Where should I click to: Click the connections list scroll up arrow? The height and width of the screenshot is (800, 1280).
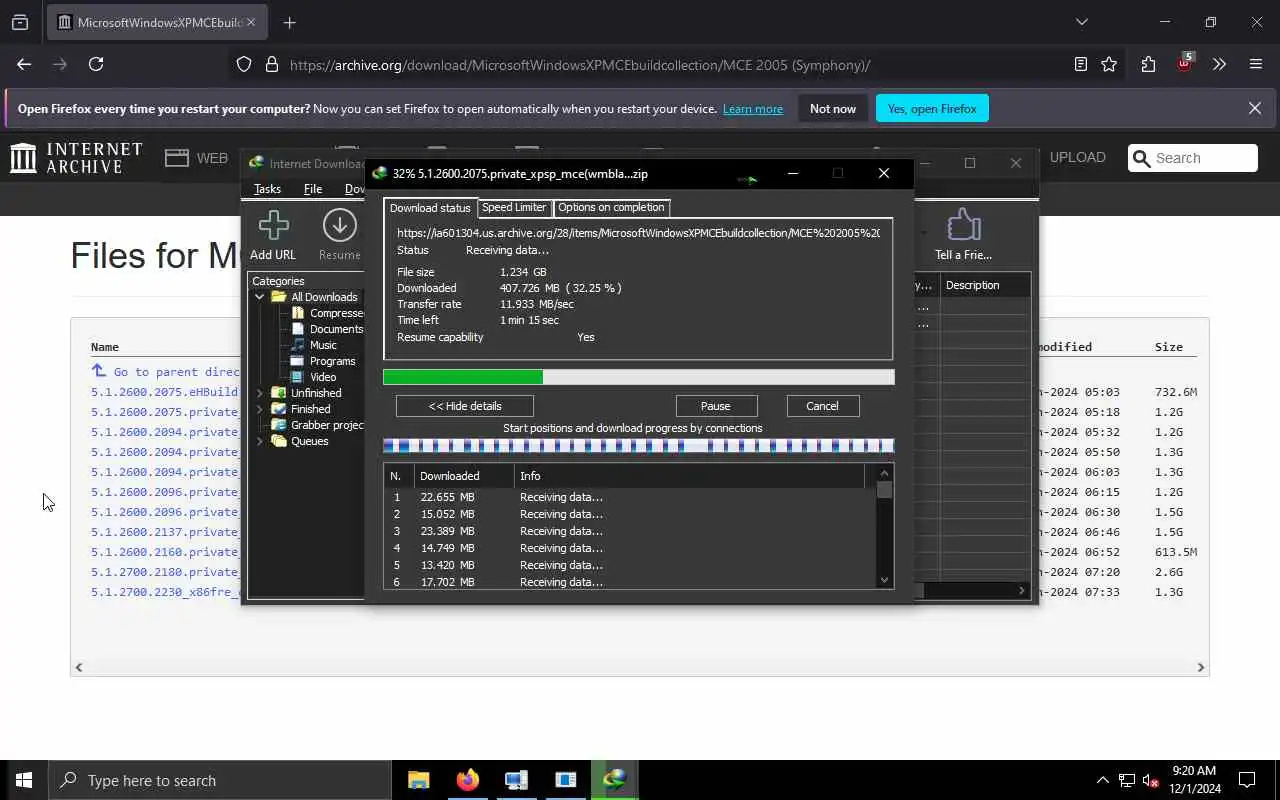[884, 473]
